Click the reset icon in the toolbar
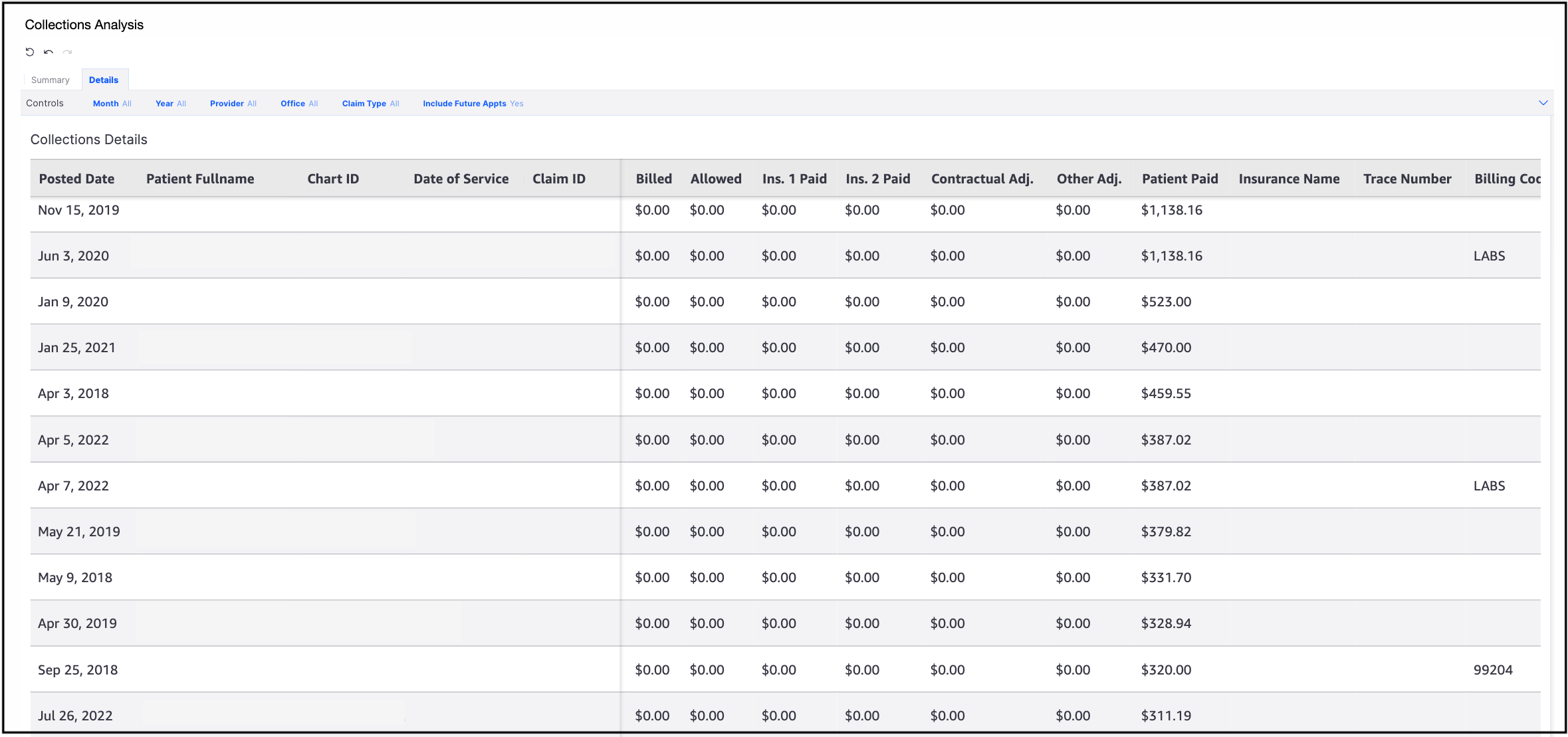 tap(30, 52)
